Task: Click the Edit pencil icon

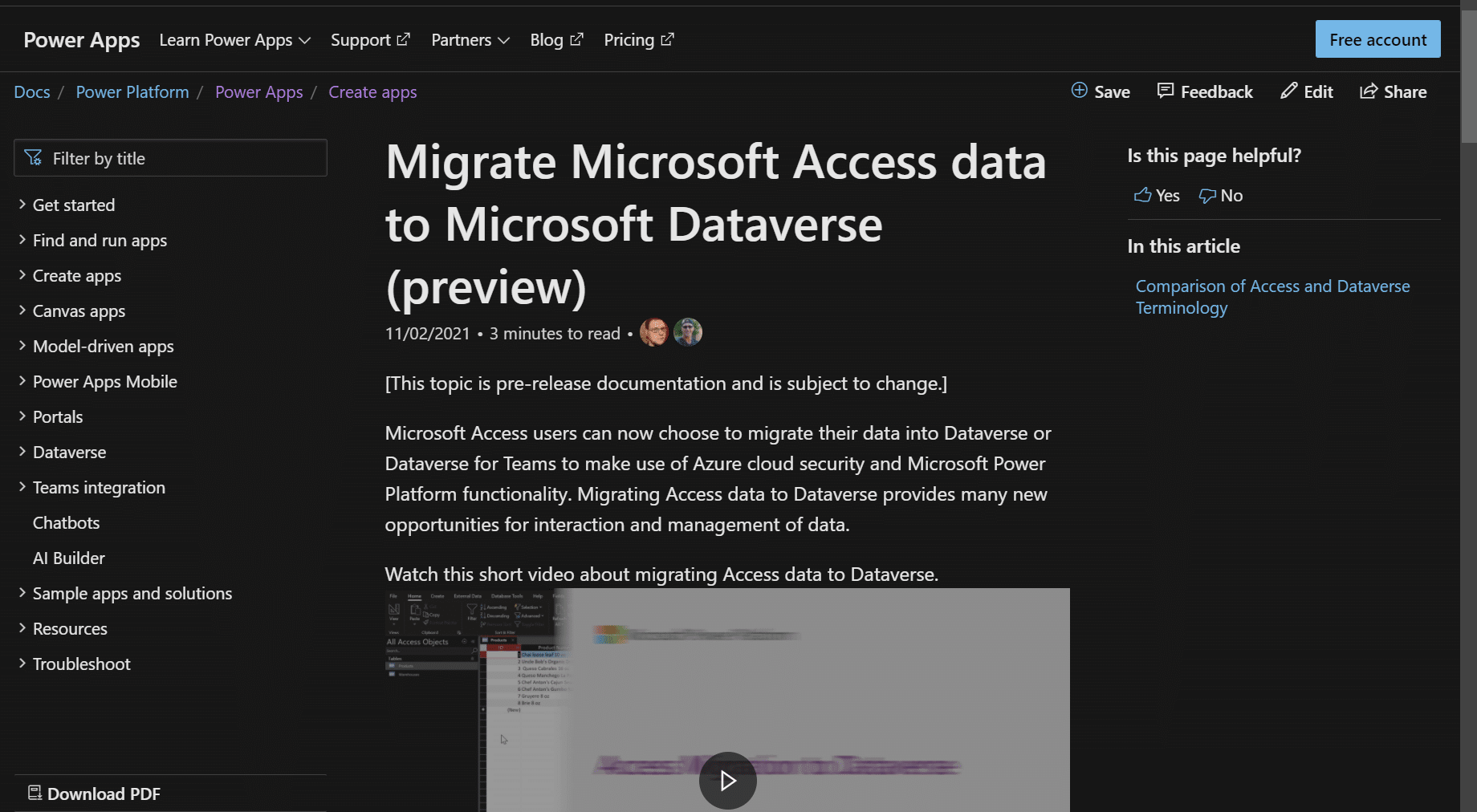Action: [x=1288, y=91]
